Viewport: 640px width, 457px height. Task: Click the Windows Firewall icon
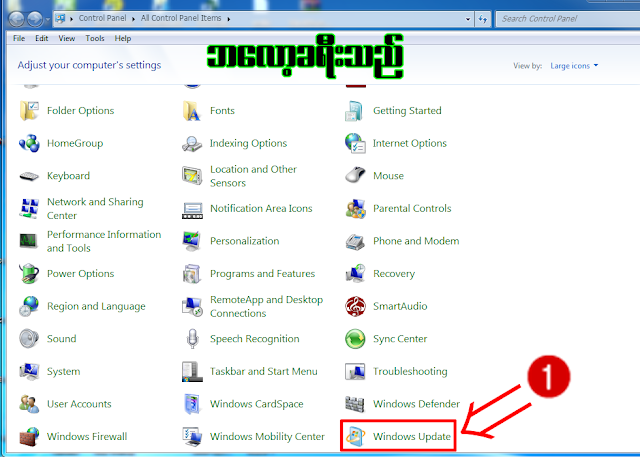coord(29,437)
